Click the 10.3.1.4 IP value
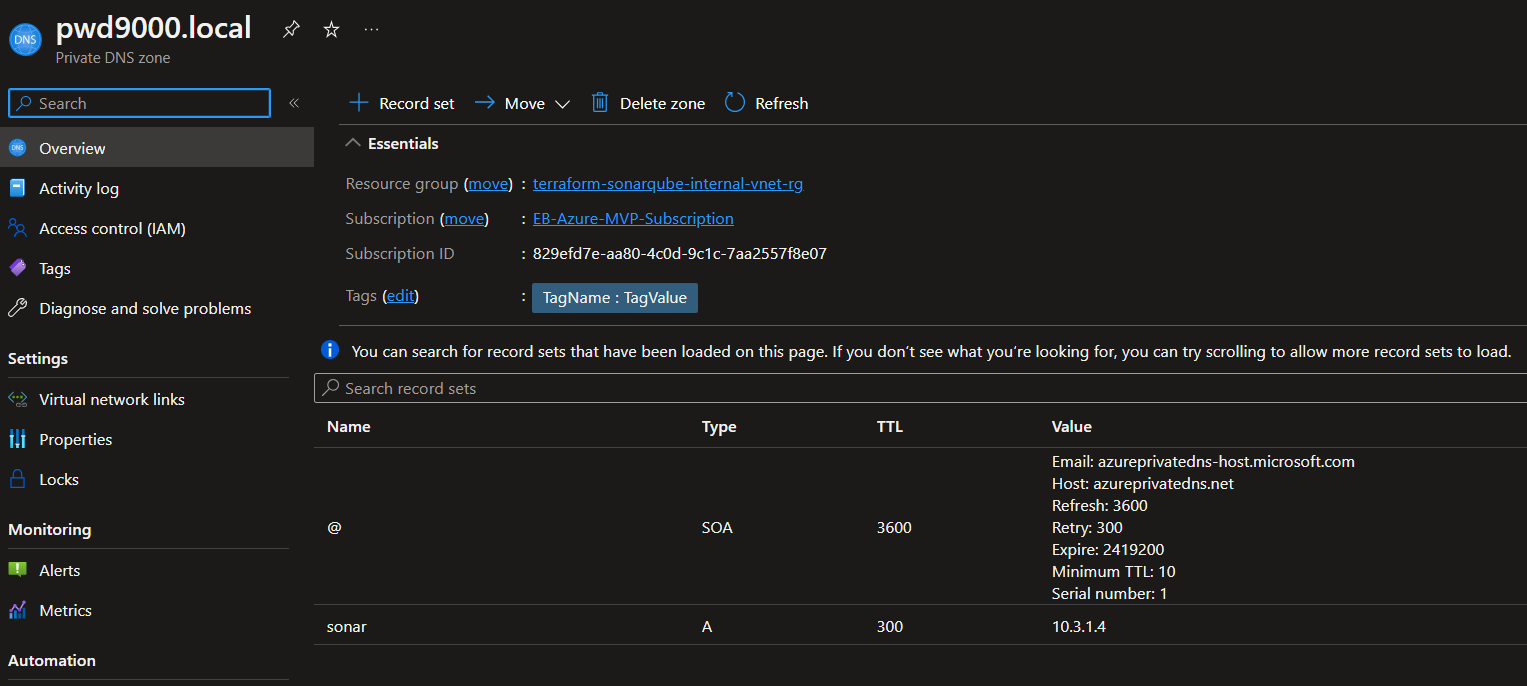1527x686 pixels. [1079, 627]
